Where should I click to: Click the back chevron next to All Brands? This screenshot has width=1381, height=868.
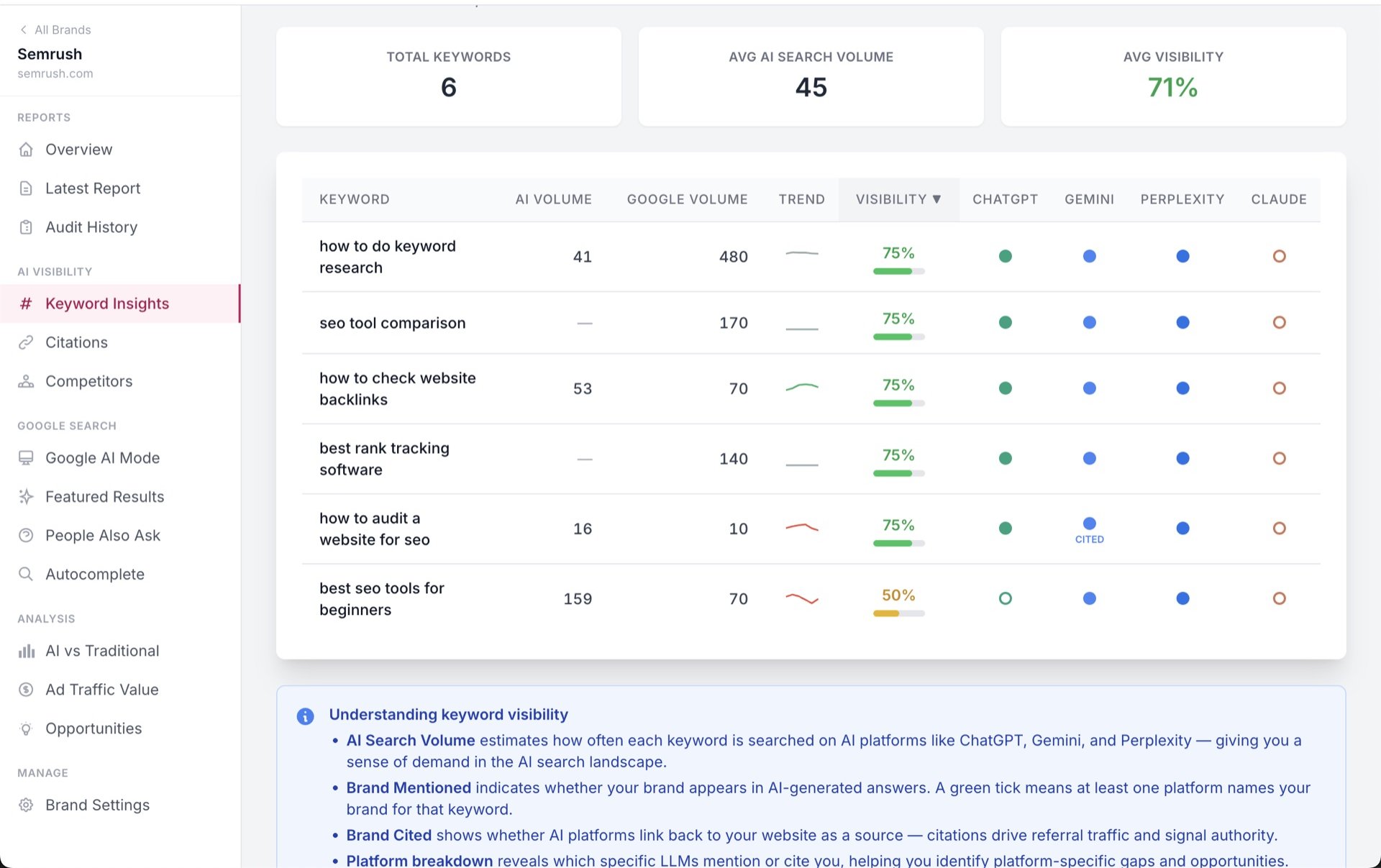23,29
